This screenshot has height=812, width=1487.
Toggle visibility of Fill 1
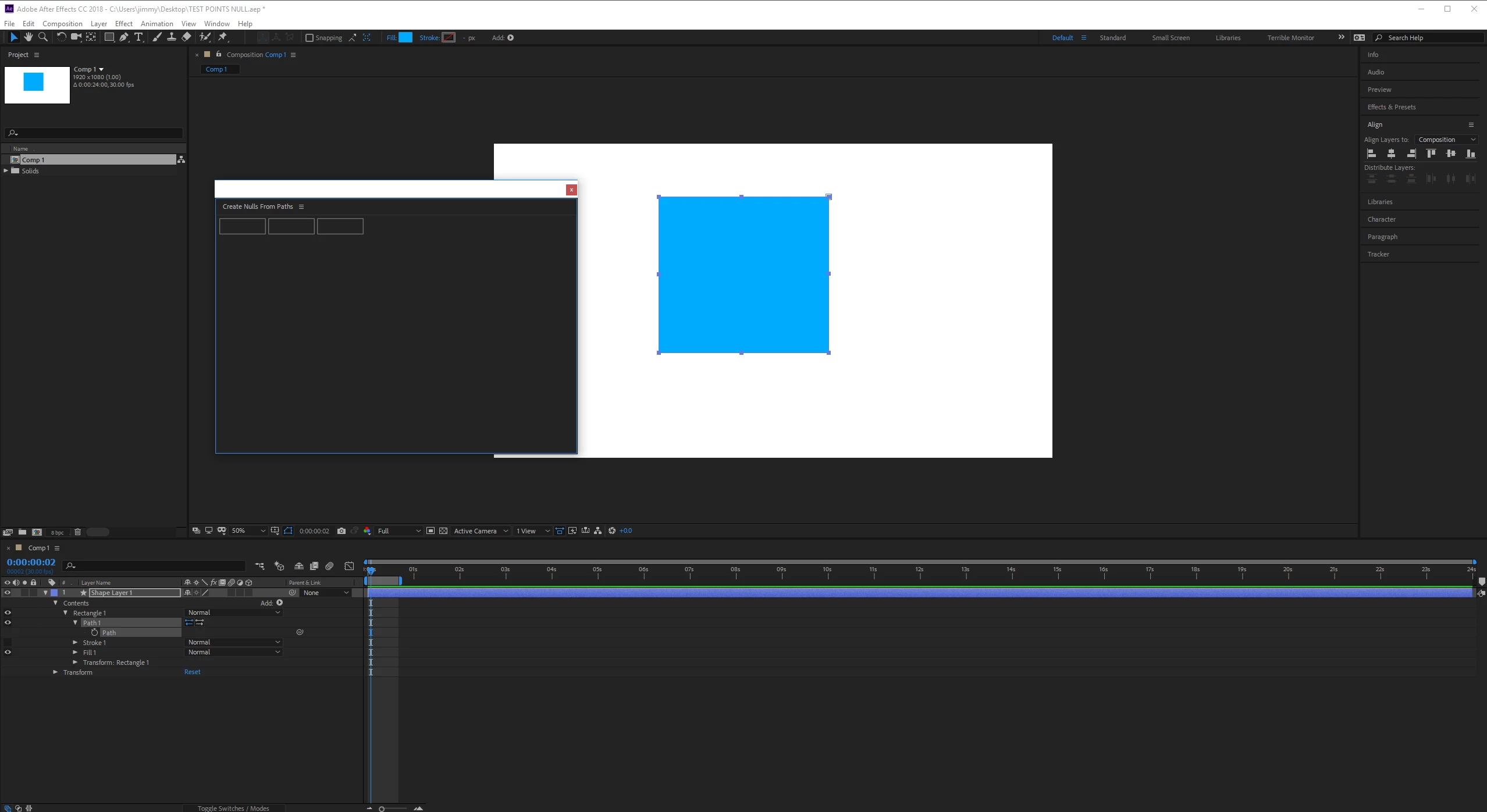pos(8,653)
